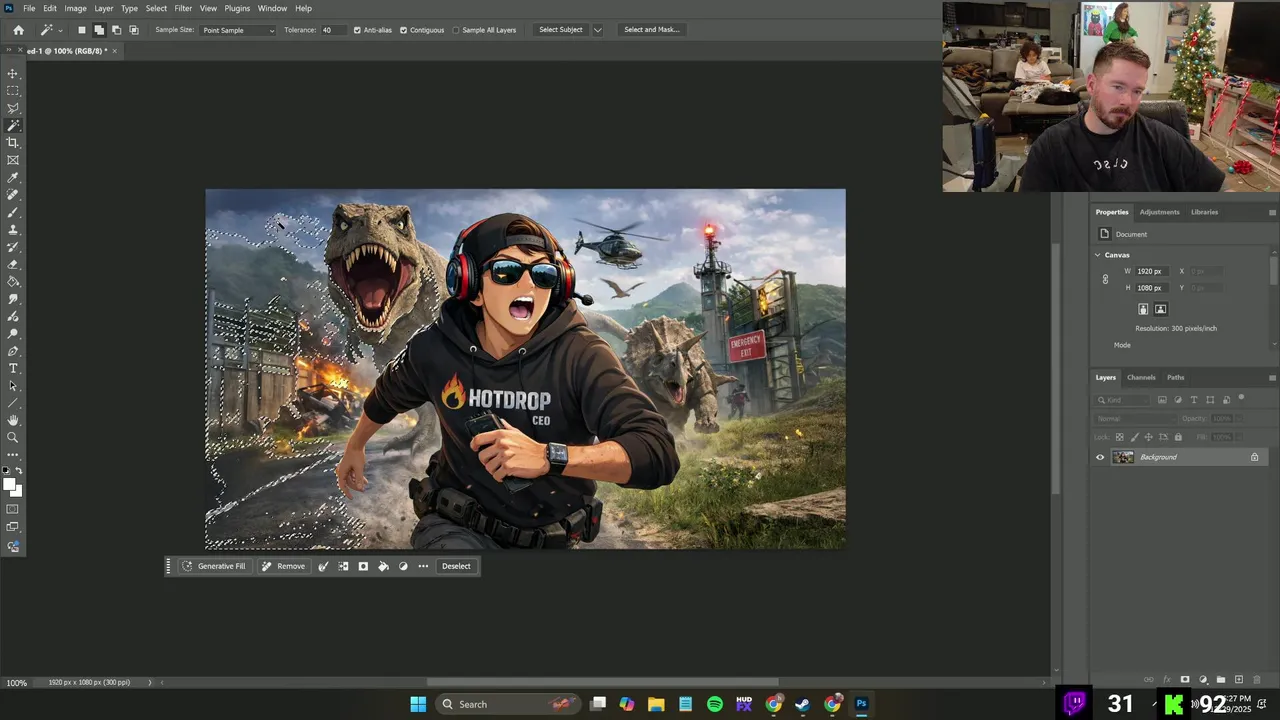
Task: Select the Move tool
Action: [x=13, y=74]
